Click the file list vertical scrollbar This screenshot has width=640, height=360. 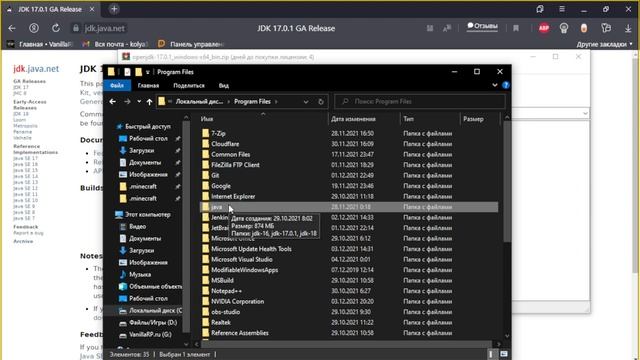coord(507,182)
